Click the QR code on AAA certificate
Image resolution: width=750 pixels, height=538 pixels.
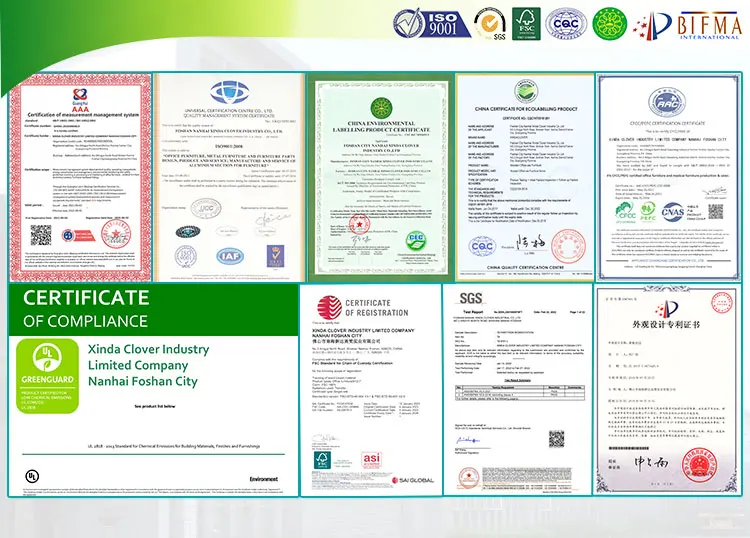click(x=41, y=235)
